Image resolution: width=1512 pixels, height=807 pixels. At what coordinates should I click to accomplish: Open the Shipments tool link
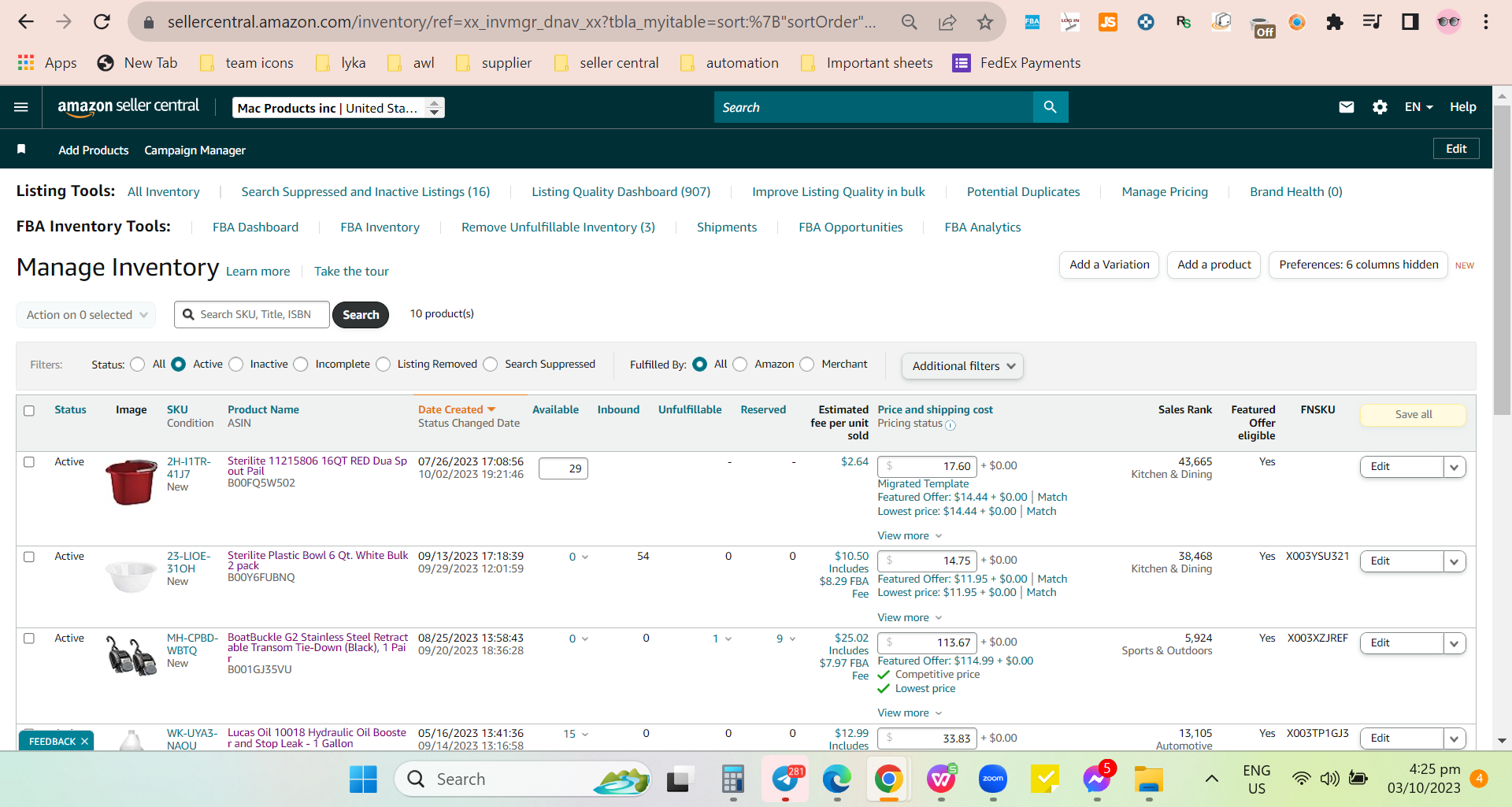(x=727, y=228)
